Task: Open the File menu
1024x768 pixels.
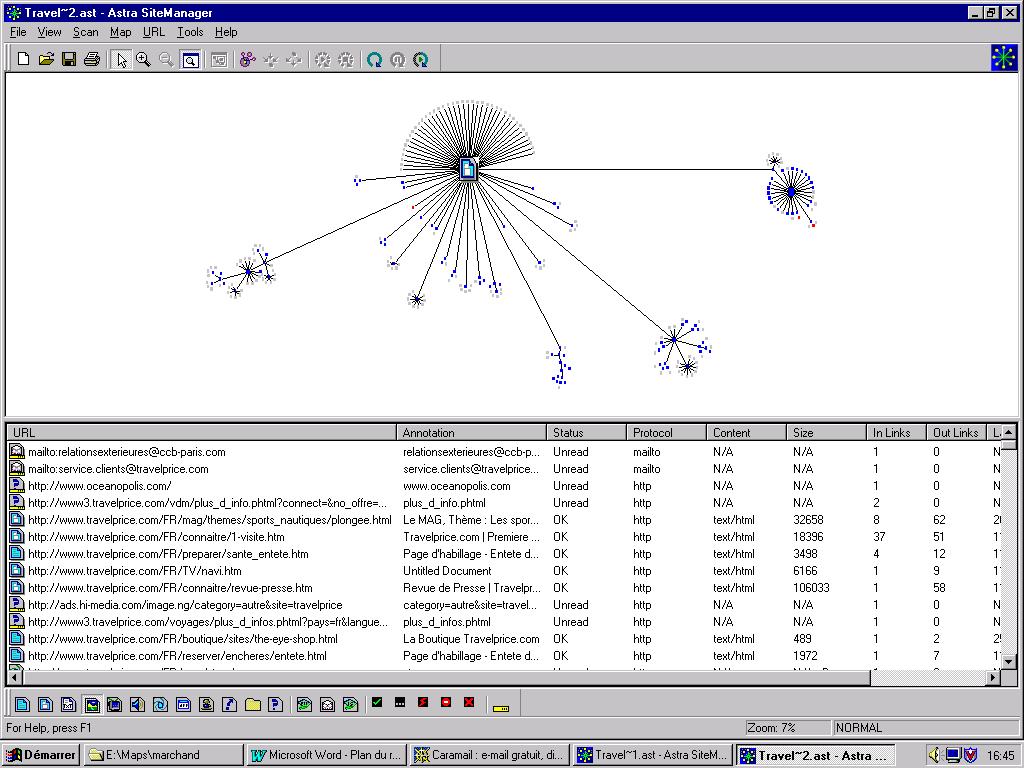Action: click(18, 32)
